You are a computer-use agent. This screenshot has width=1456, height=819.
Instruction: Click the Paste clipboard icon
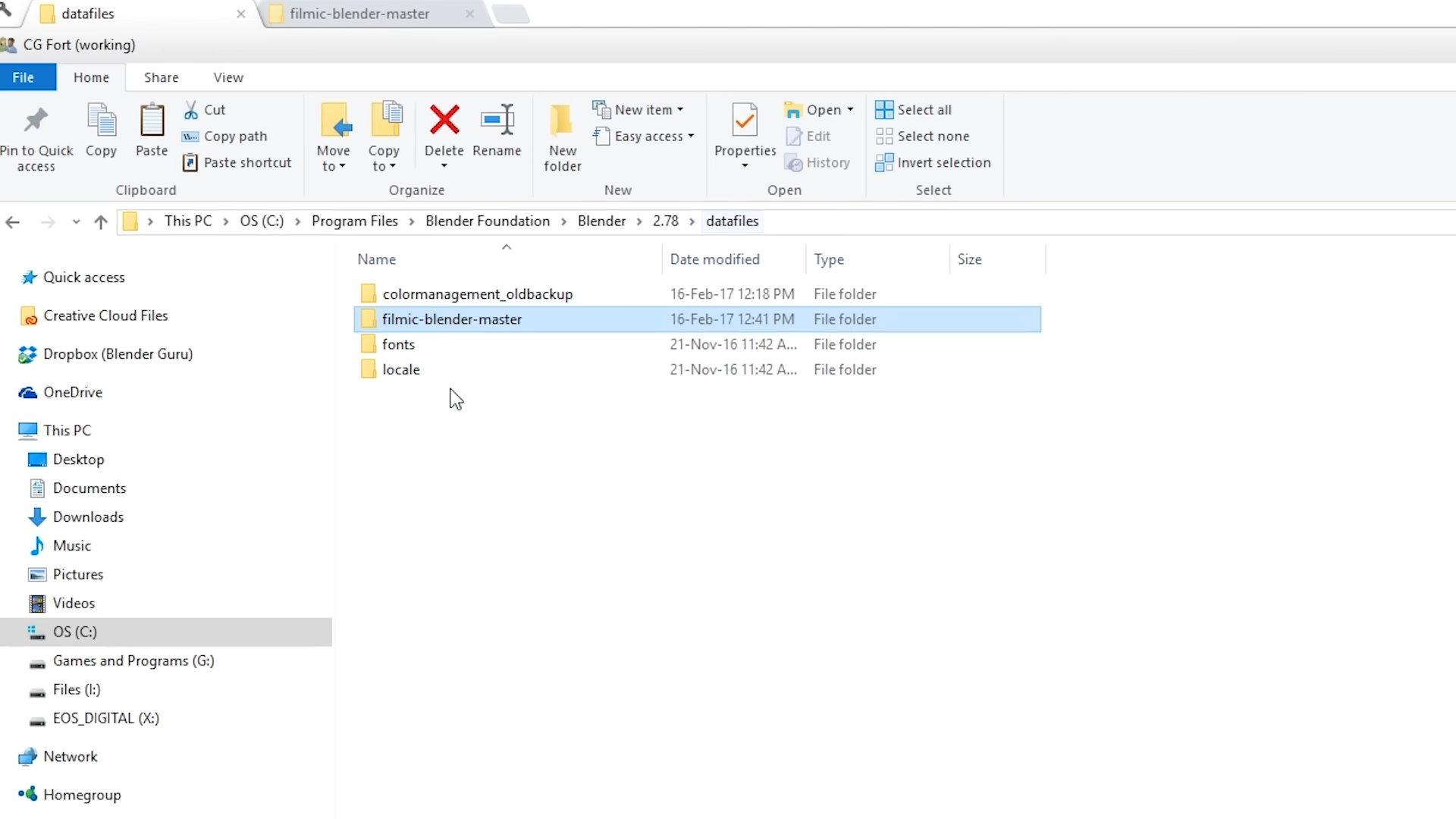(152, 121)
